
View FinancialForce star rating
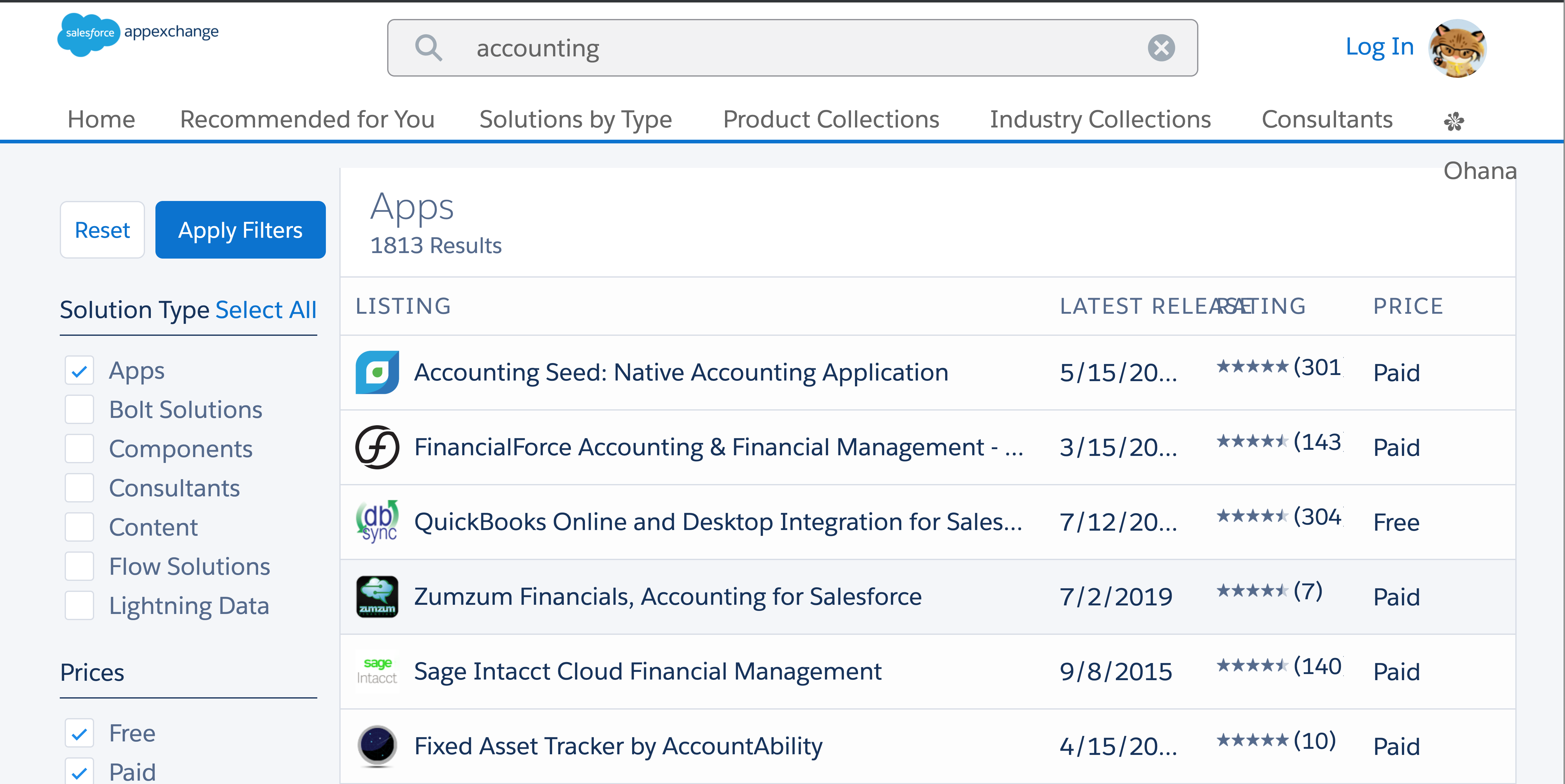pyautogui.click(x=1252, y=441)
